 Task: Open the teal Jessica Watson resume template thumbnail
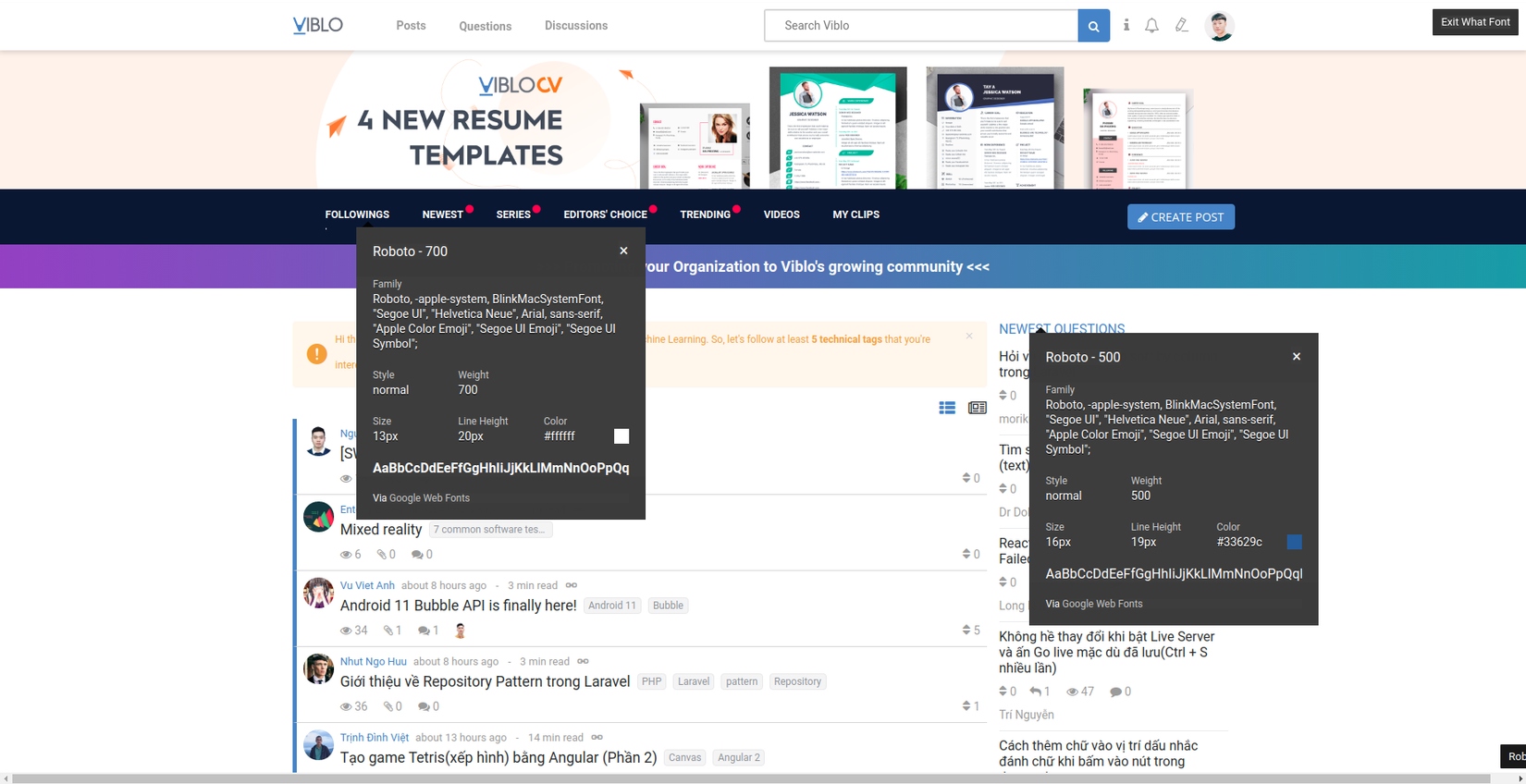[838, 128]
